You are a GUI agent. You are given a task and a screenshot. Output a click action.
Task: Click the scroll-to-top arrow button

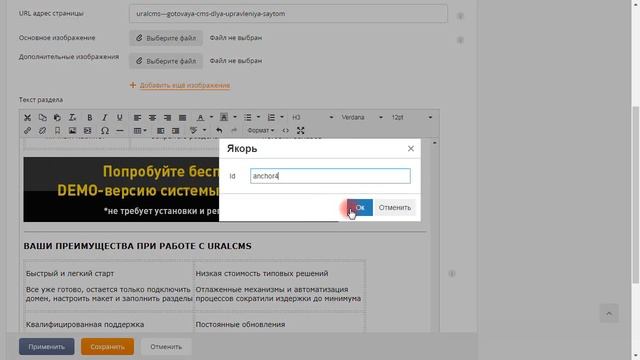pos(609,313)
